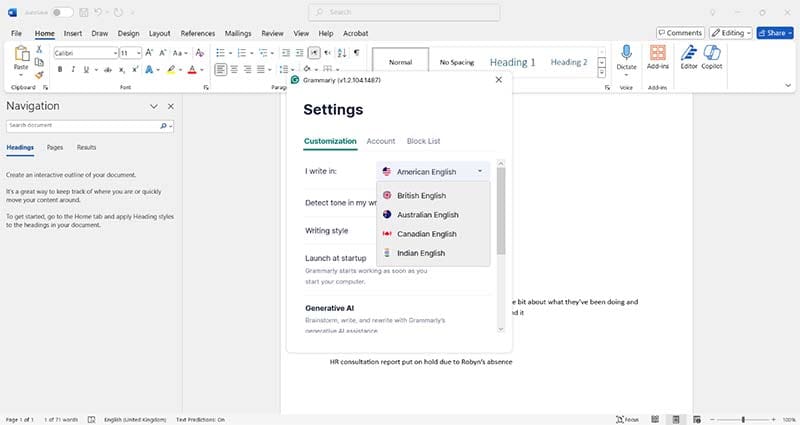The image size is (800, 425).
Task: Start a numbered list
Action: [242, 53]
